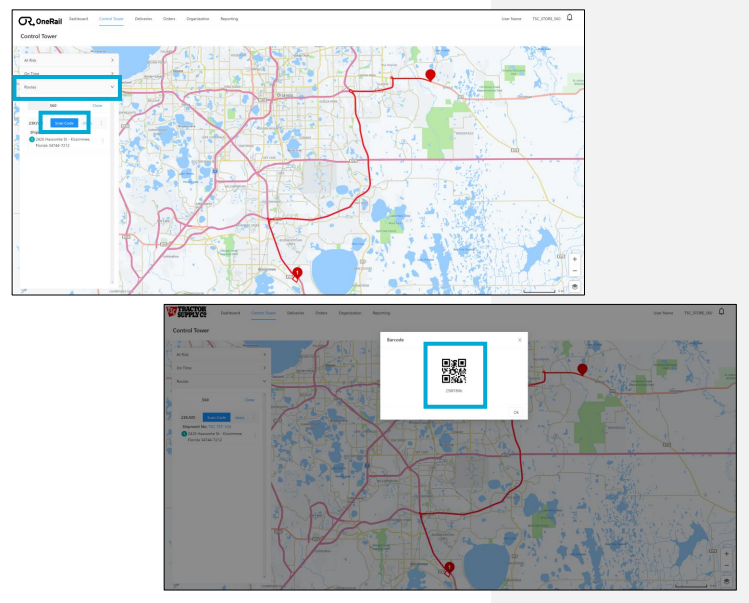Click the Barcode dialog title
This screenshot has width=749, height=603.
(x=395, y=340)
